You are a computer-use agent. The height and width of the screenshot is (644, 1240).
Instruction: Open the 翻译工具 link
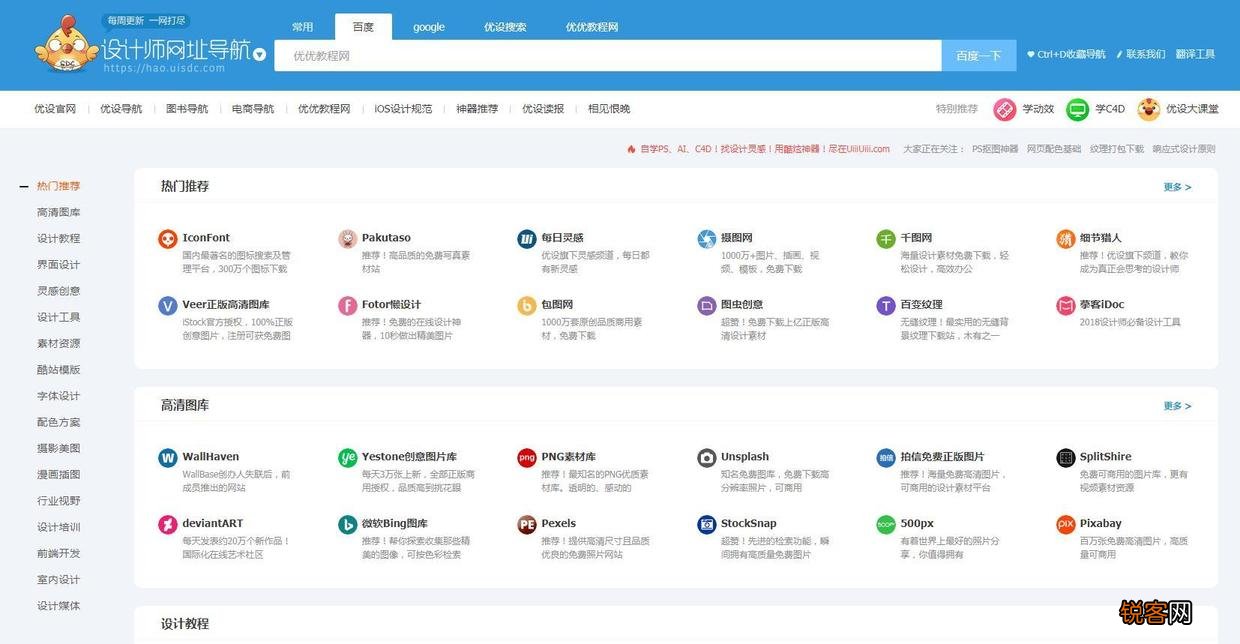coord(1195,54)
